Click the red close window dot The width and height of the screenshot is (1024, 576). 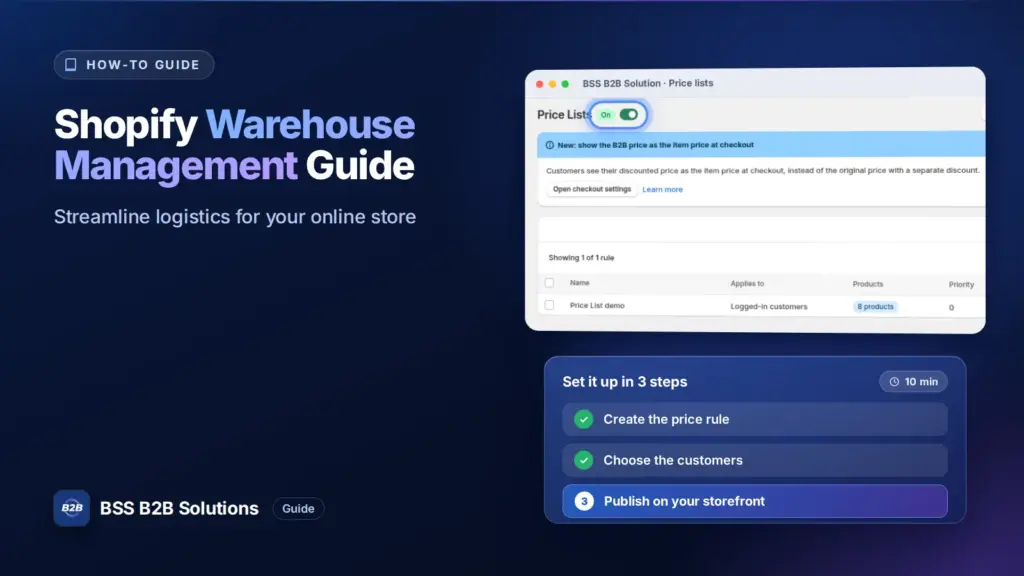point(539,84)
